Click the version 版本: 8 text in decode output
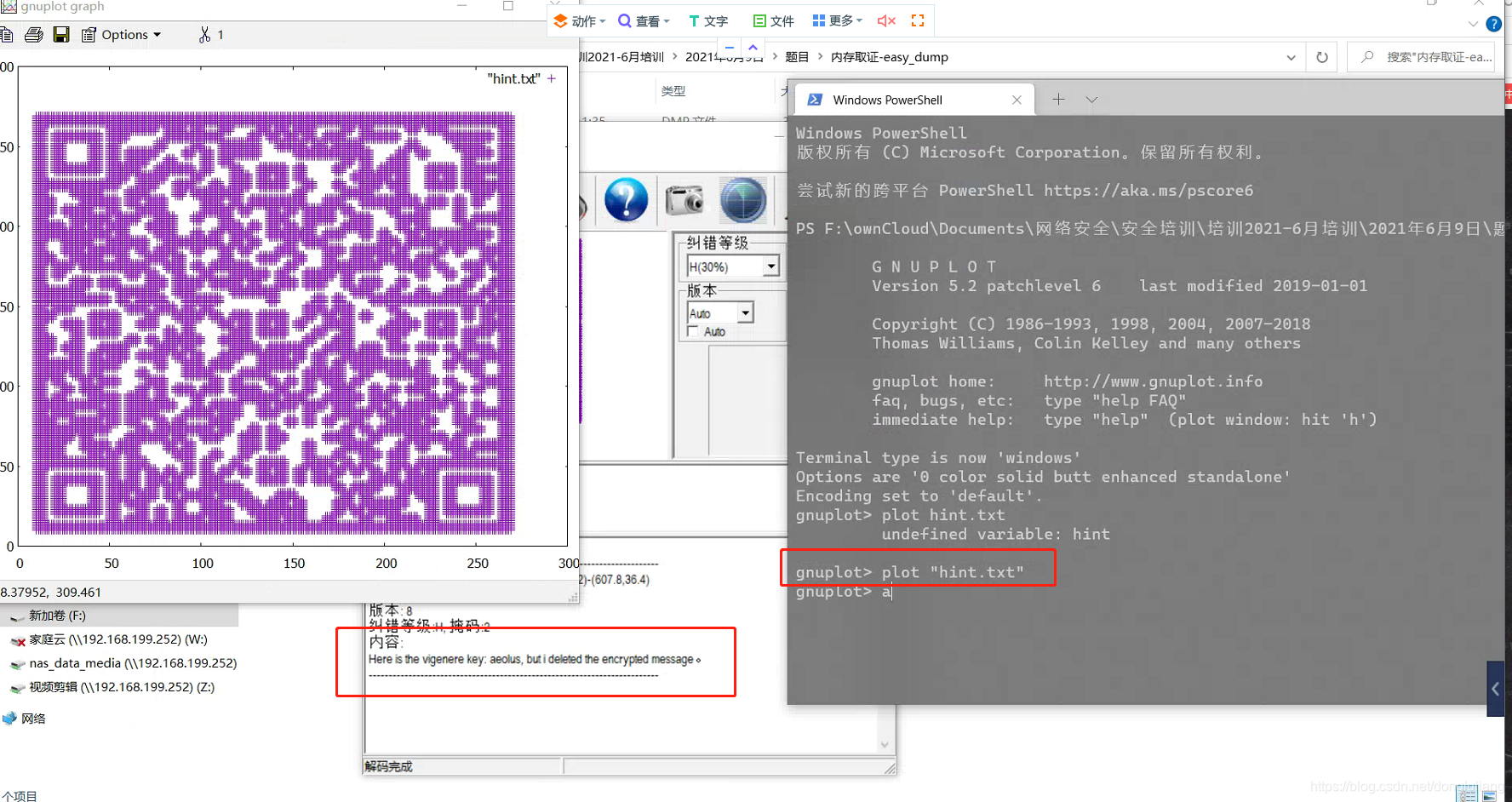The height and width of the screenshot is (802, 1512). pyautogui.click(x=390, y=610)
